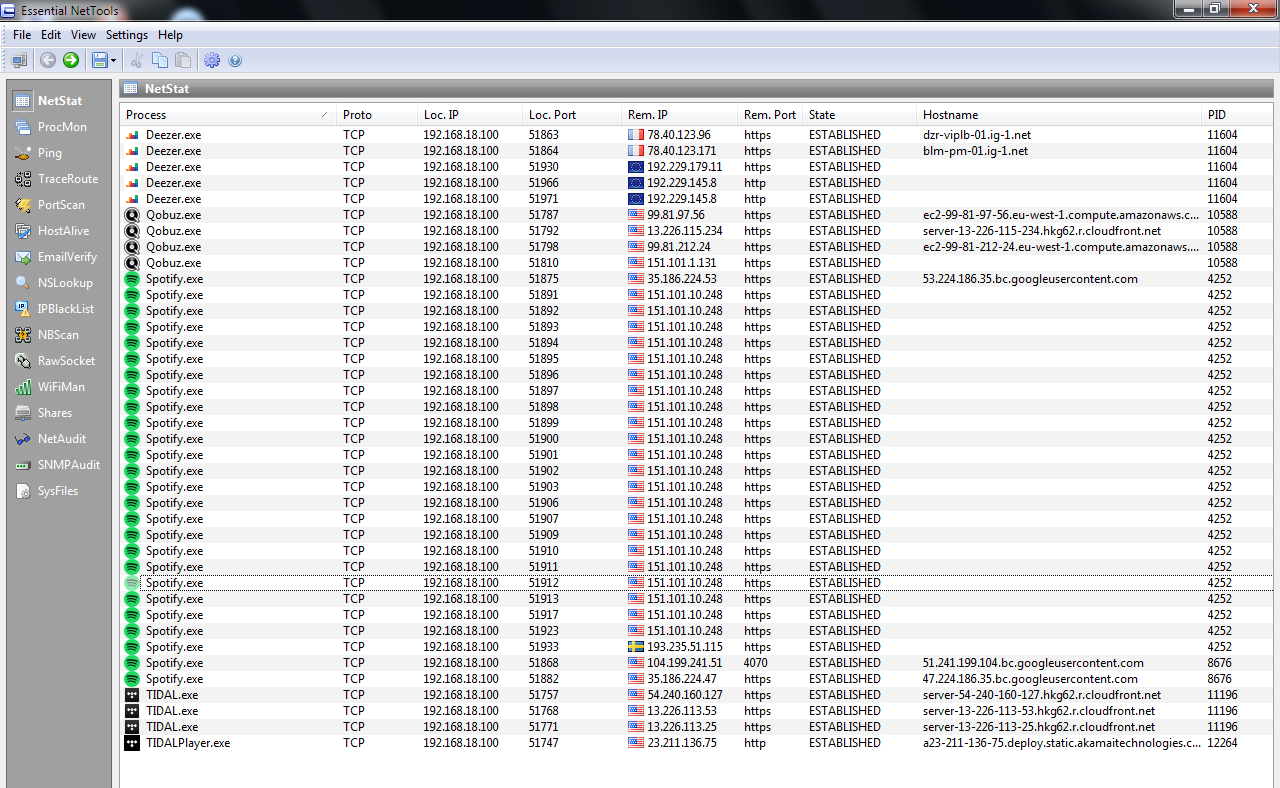The width and height of the screenshot is (1280, 788).
Task: Select Qobuz.exe row with local port 51810
Action: tap(698, 263)
